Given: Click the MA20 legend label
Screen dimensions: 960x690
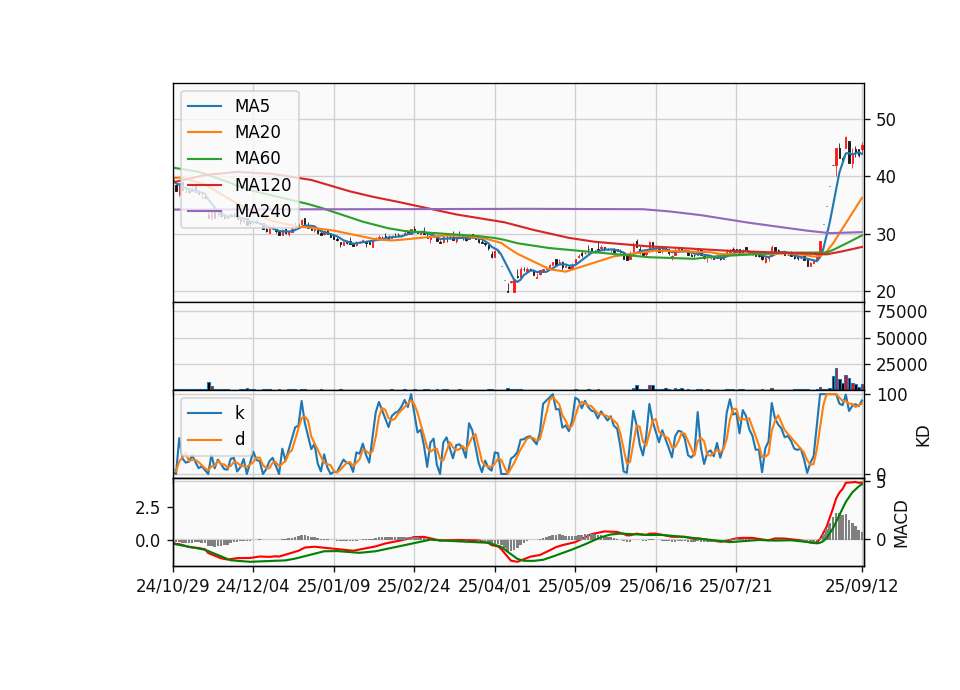Looking at the screenshot, I should [x=257, y=132].
